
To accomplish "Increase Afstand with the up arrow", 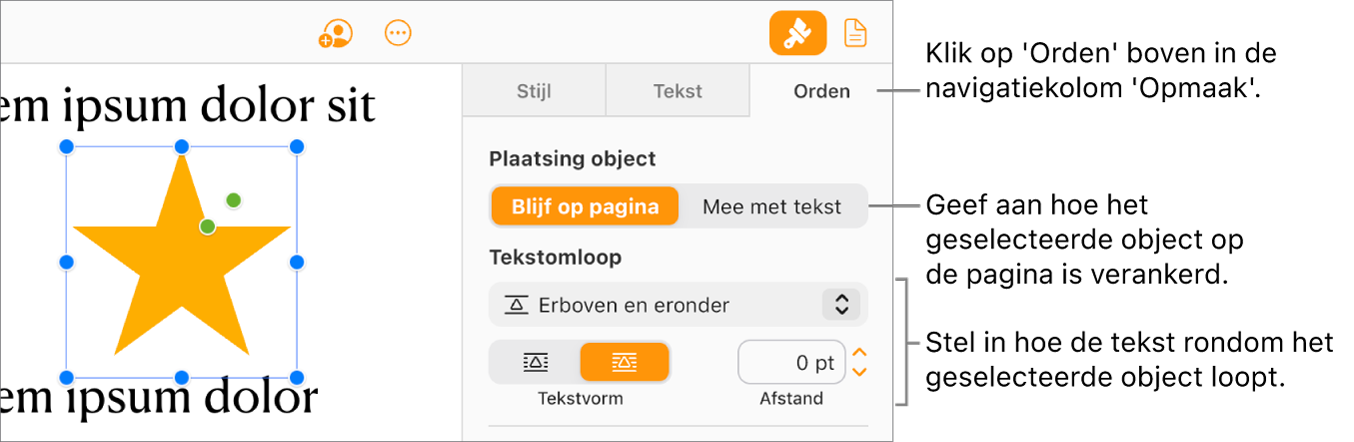I will (859, 353).
